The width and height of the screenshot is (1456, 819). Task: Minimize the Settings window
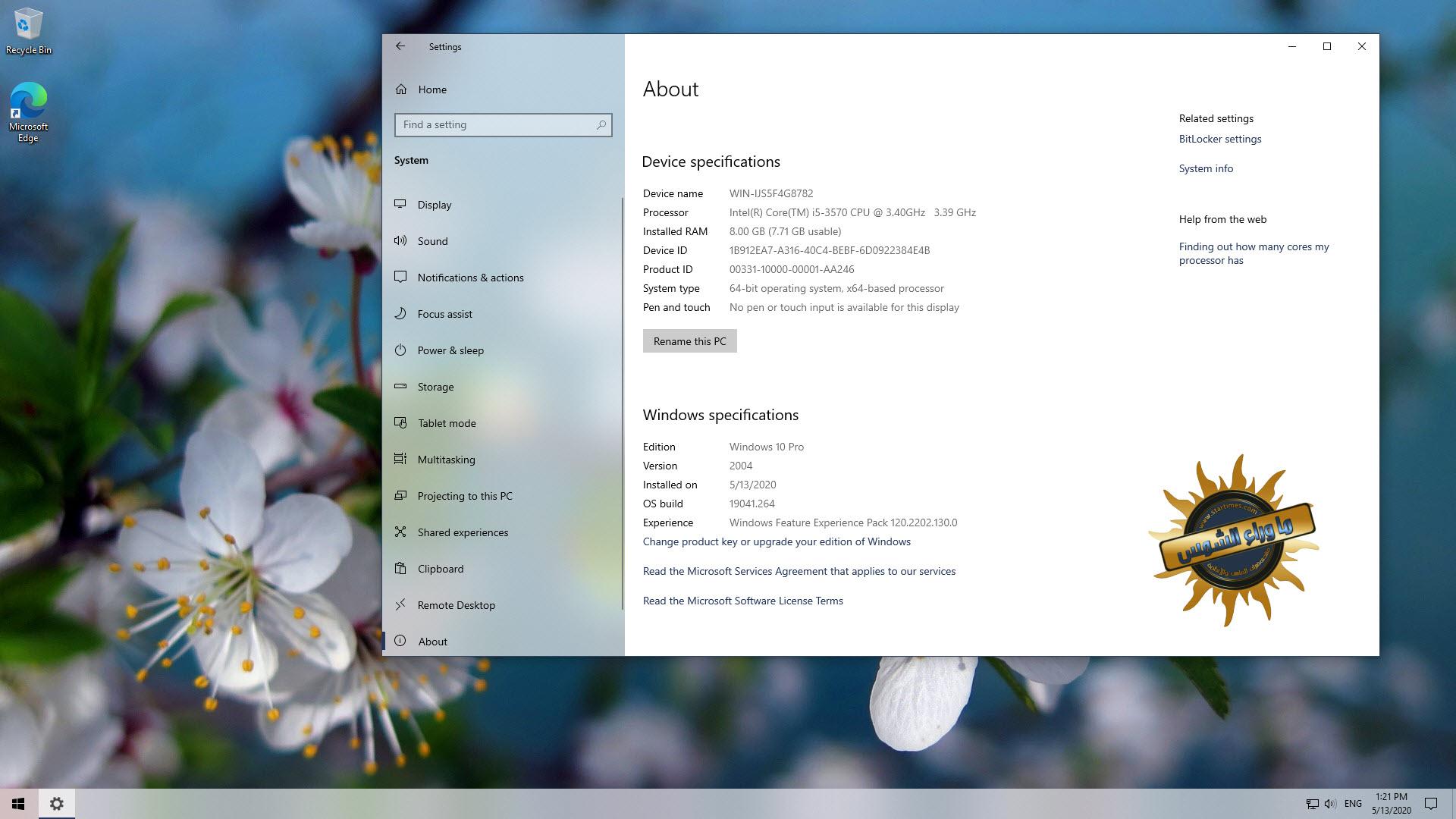click(x=1292, y=46)
